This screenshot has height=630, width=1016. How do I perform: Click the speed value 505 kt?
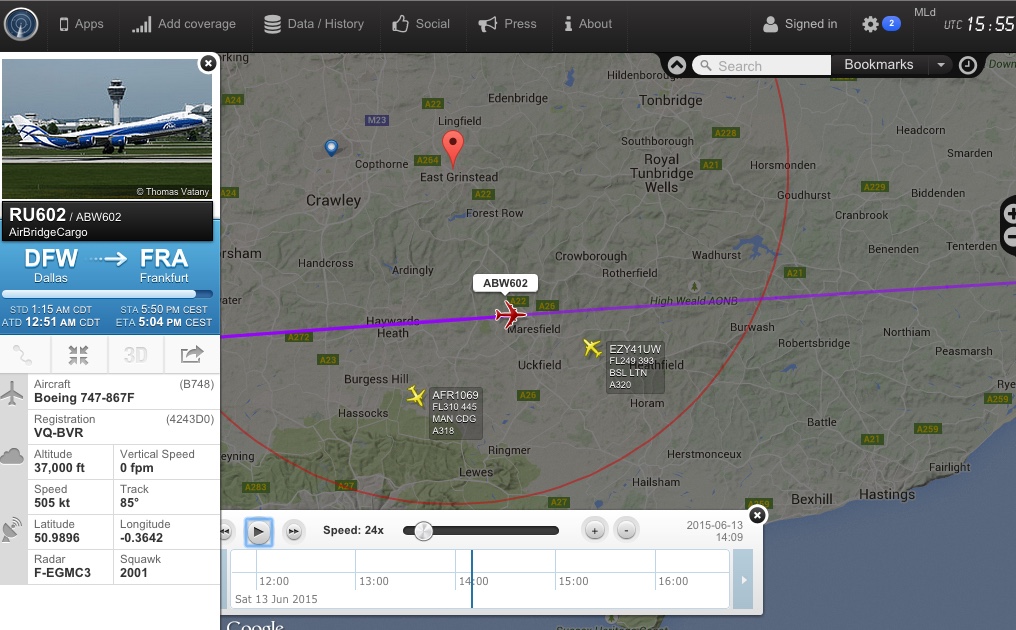[52, 503]
